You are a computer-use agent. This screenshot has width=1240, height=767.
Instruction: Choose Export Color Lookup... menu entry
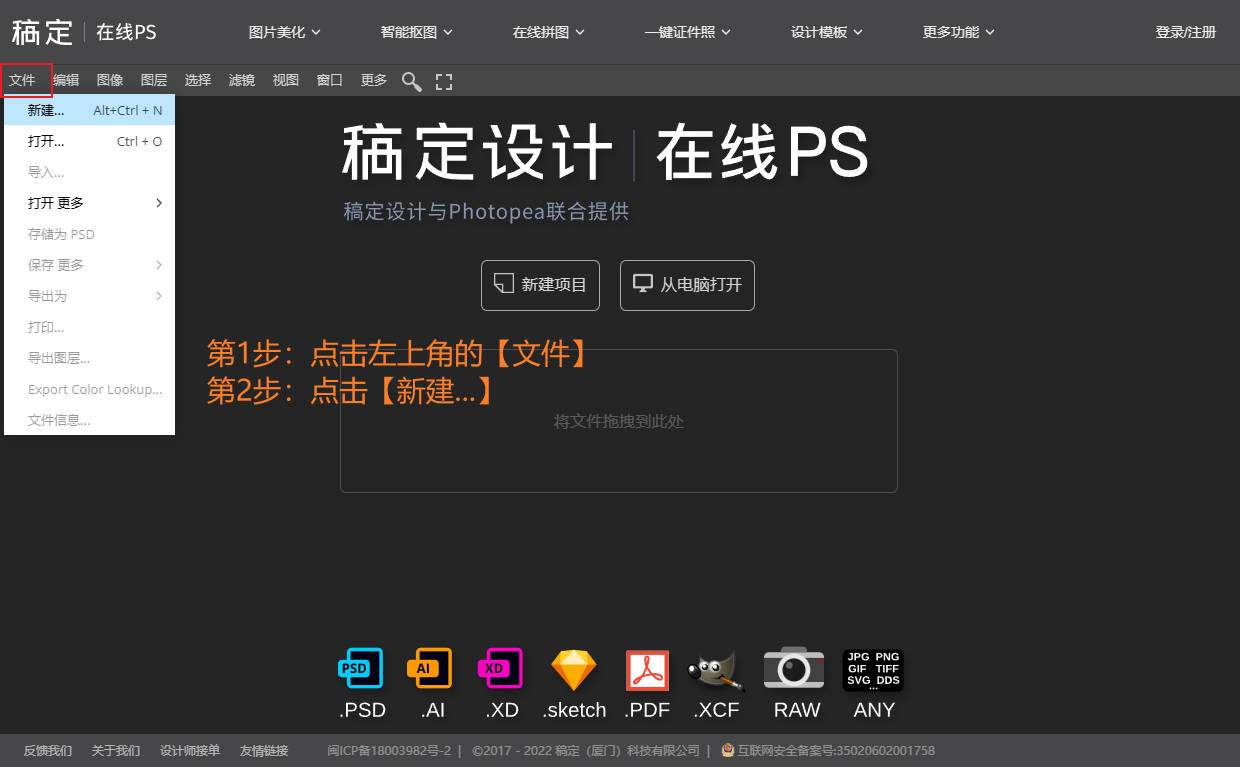(90, 389)
